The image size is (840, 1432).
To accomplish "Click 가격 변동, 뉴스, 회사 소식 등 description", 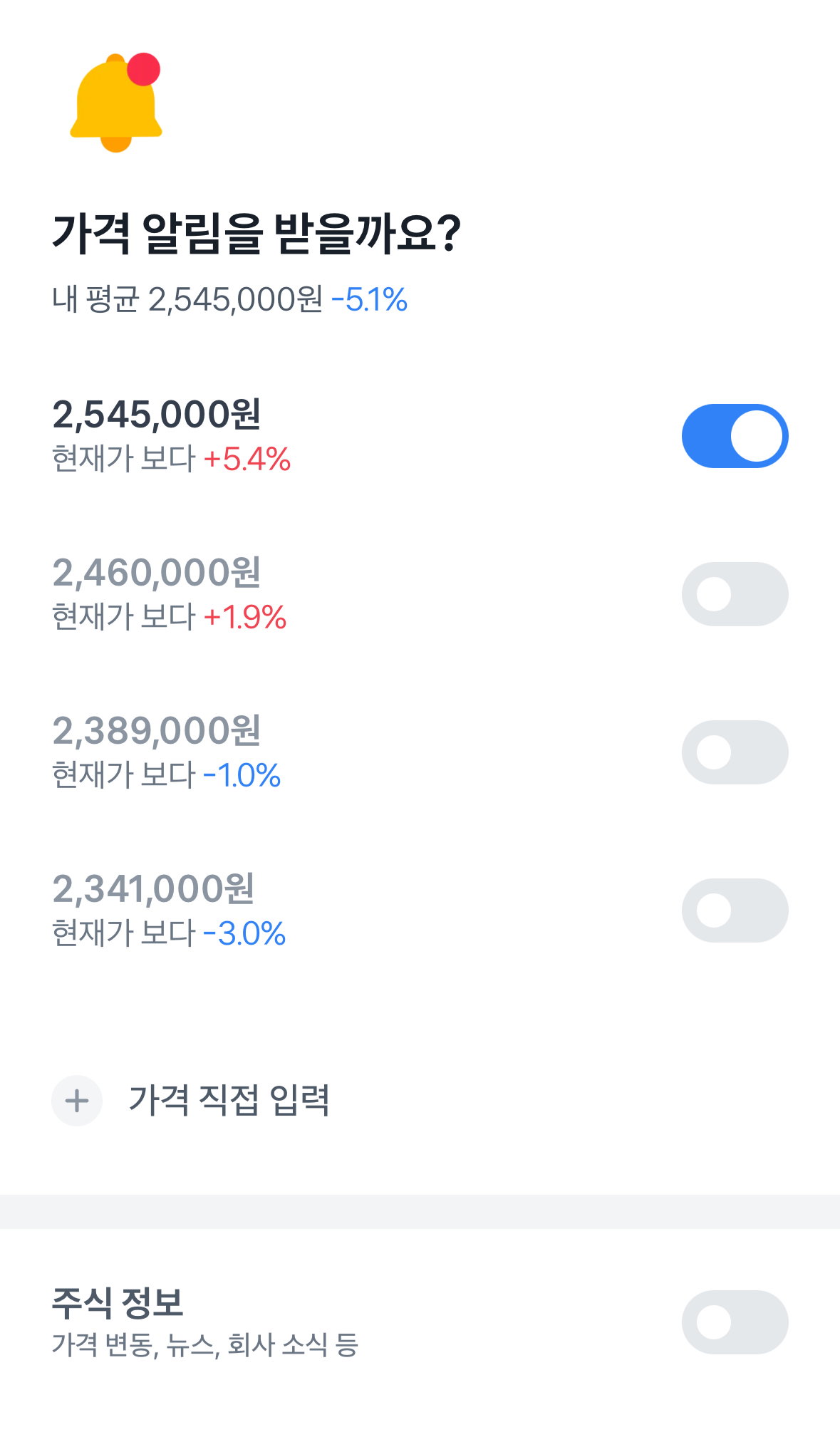I will pyautogui.click(x=205, y=1345).
